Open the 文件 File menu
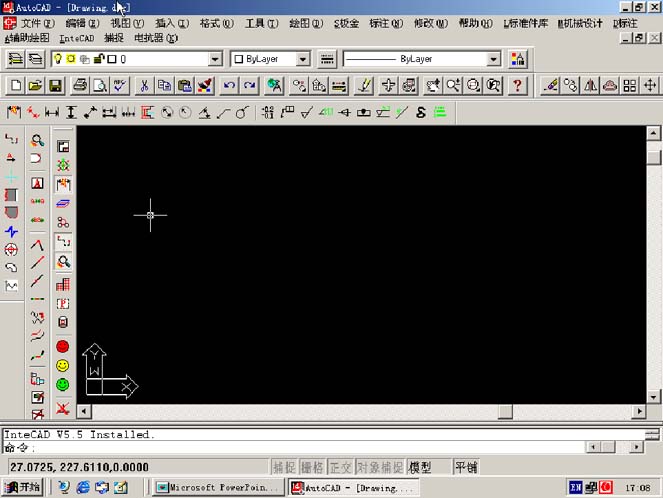The height and width of the screenshot is (498, 663). [x=38, y=23]
